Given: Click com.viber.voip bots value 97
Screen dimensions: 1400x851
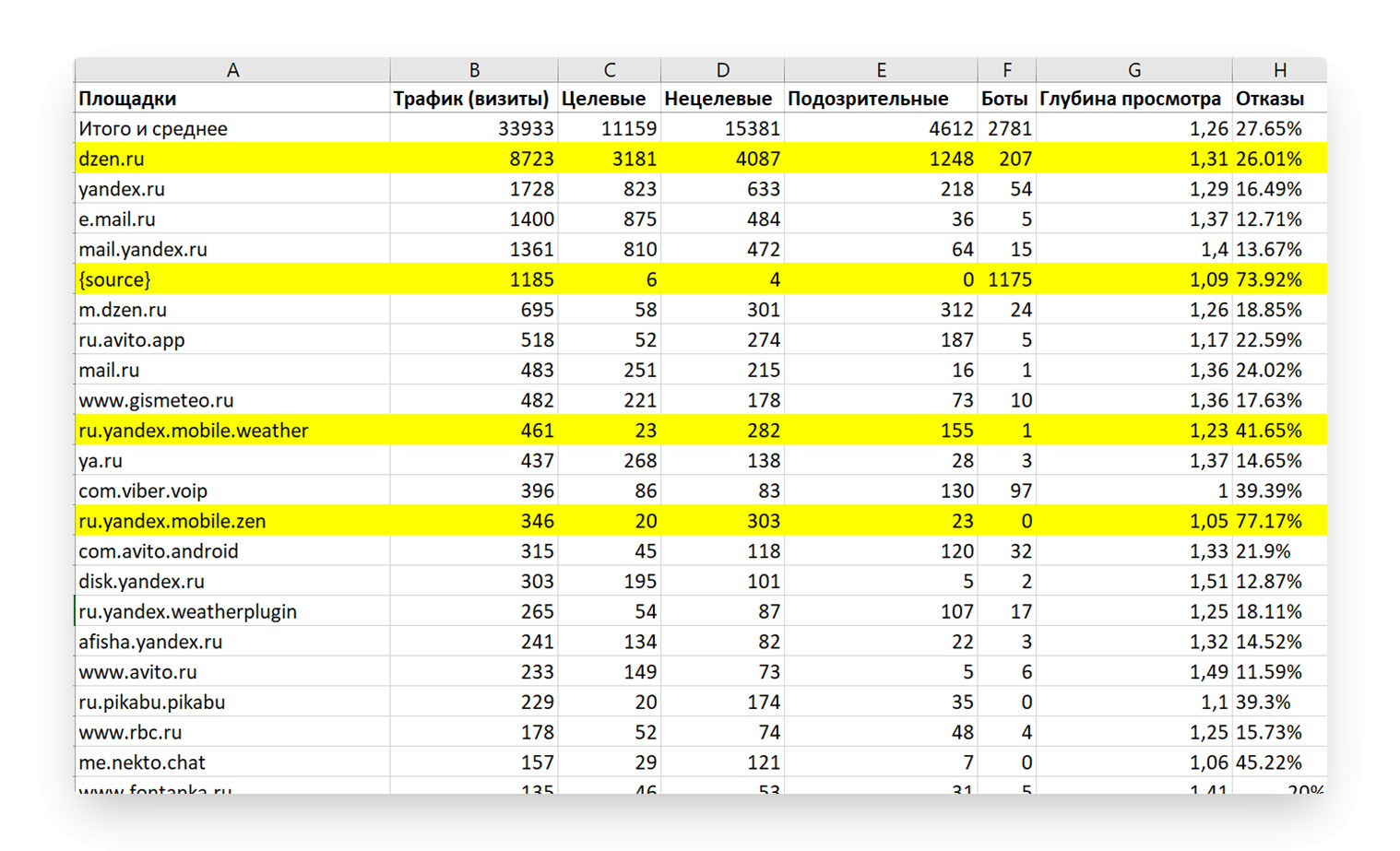Looking at the screenshot, I should [1007, 491].
